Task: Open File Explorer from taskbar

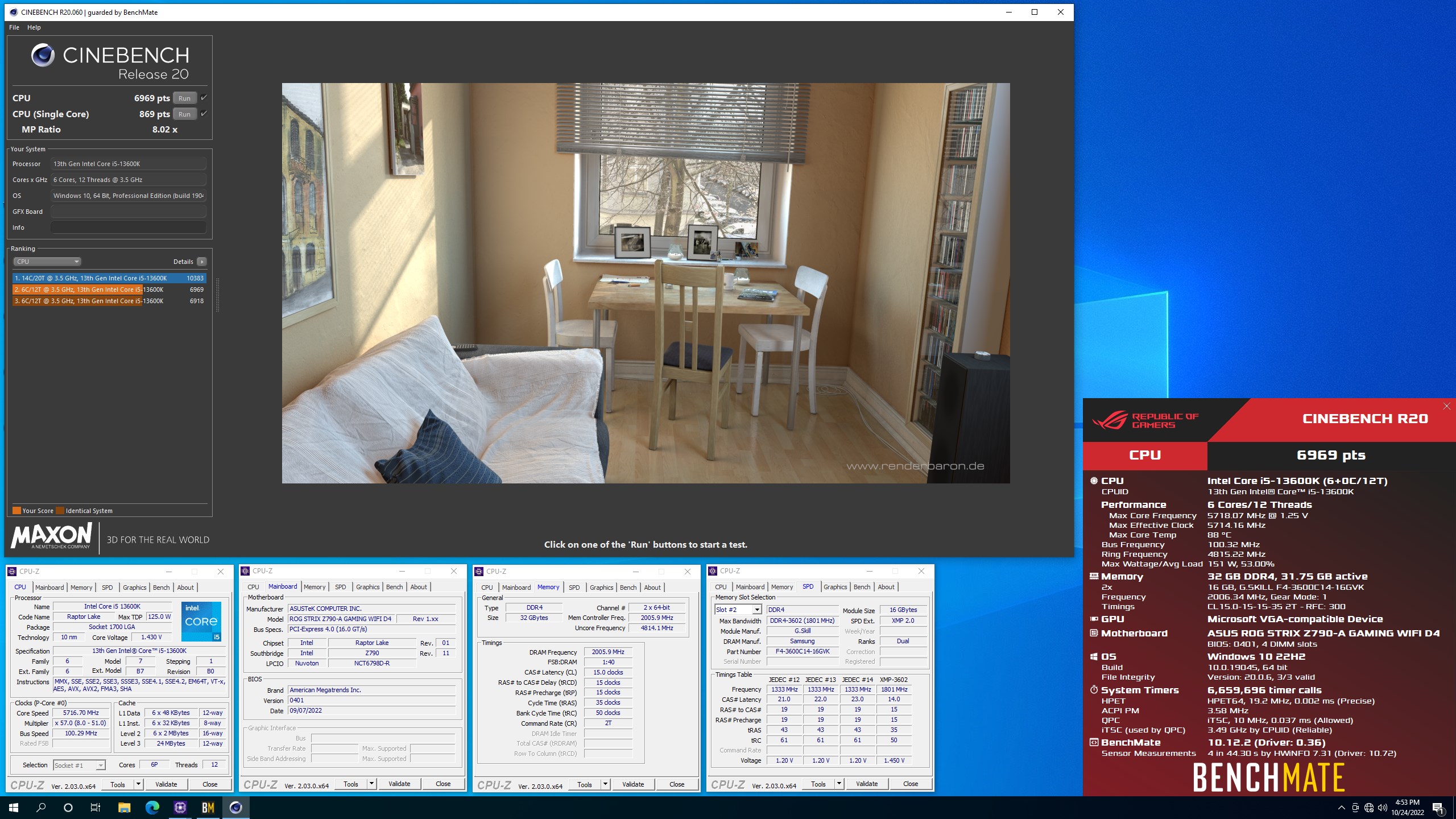Action: [124, 808]
